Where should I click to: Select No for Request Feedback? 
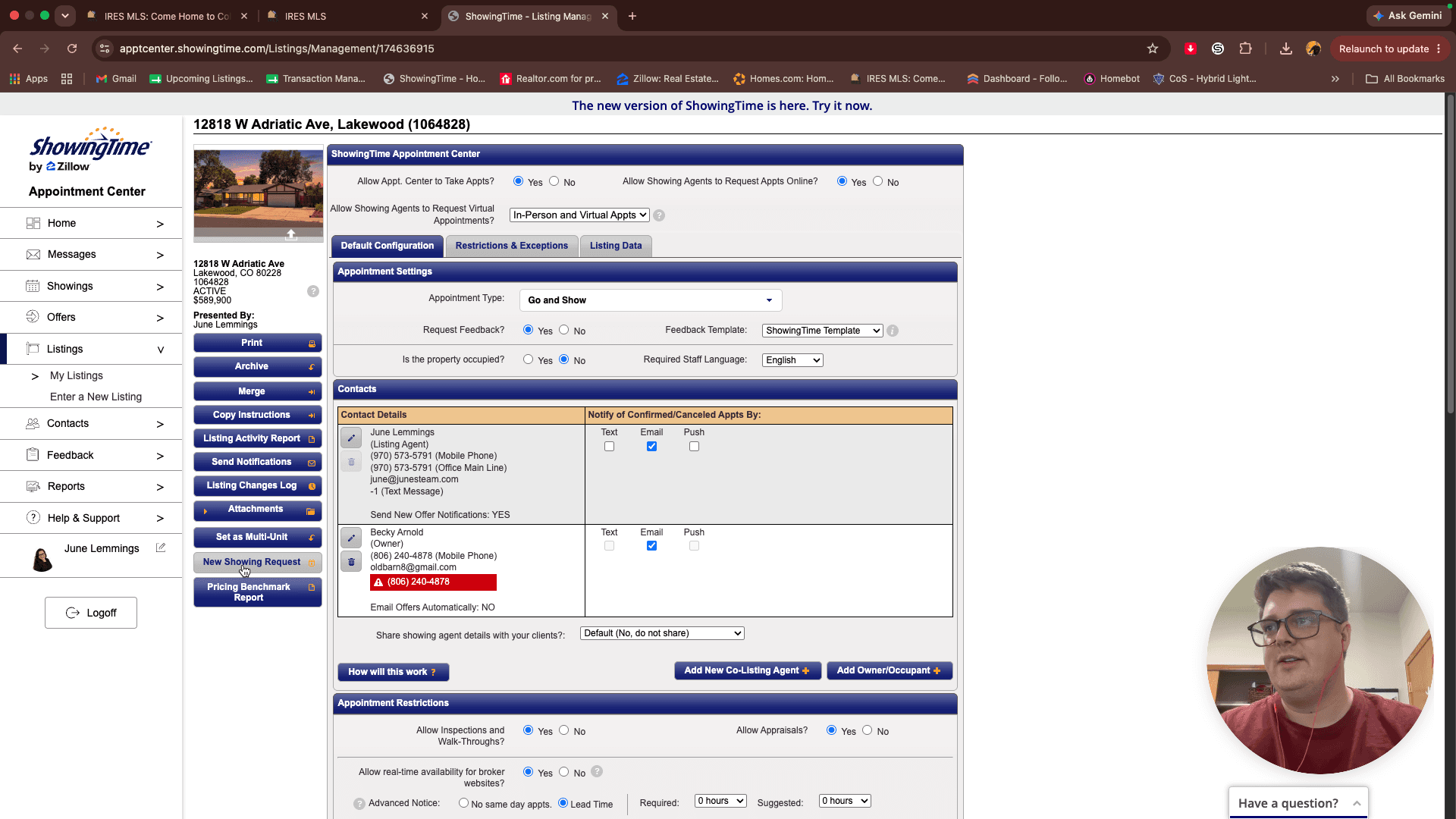(563, 330)
